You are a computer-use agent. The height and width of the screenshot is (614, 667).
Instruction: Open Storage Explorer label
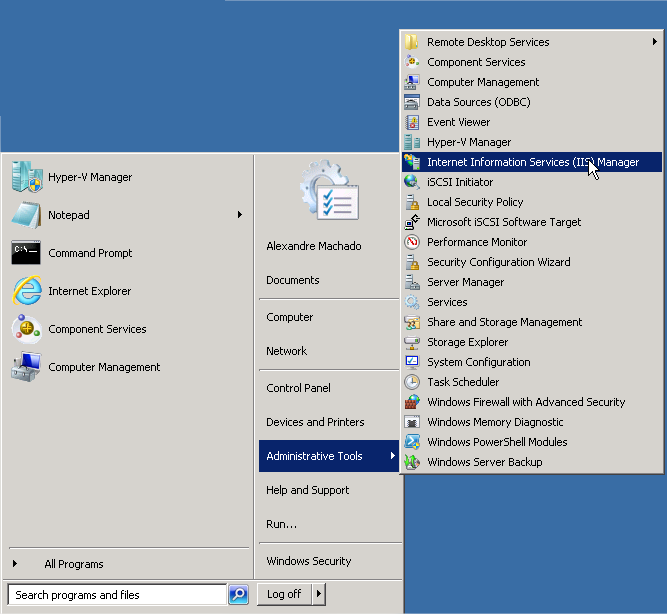click(x=467, y=342)
